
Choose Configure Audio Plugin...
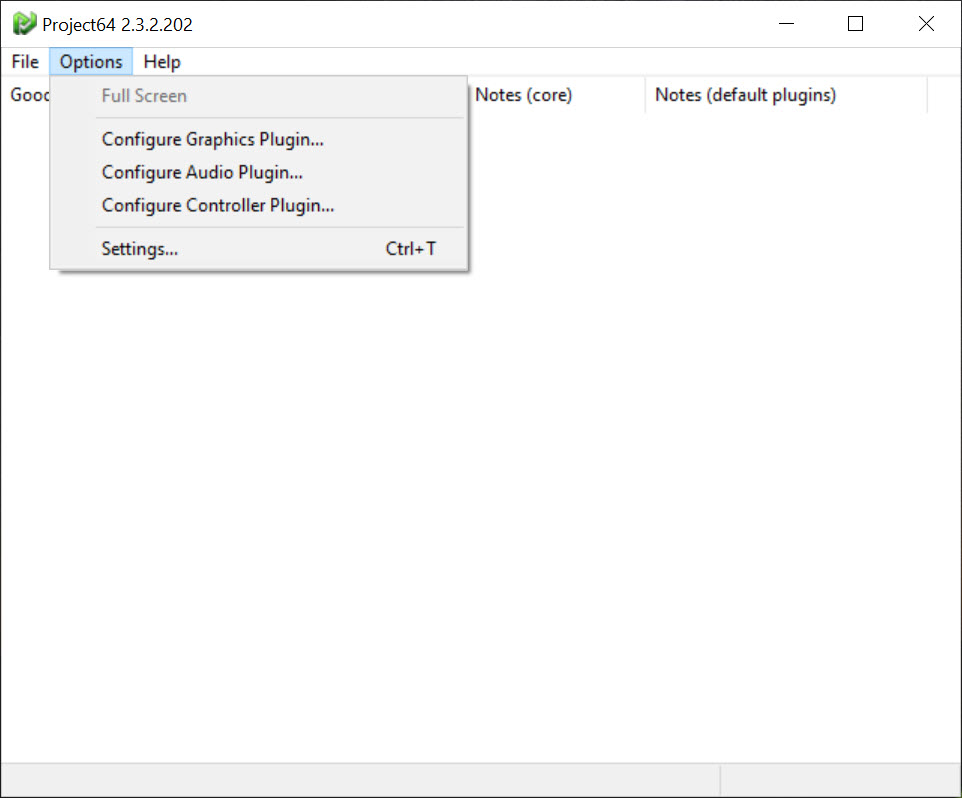point(258,172)
